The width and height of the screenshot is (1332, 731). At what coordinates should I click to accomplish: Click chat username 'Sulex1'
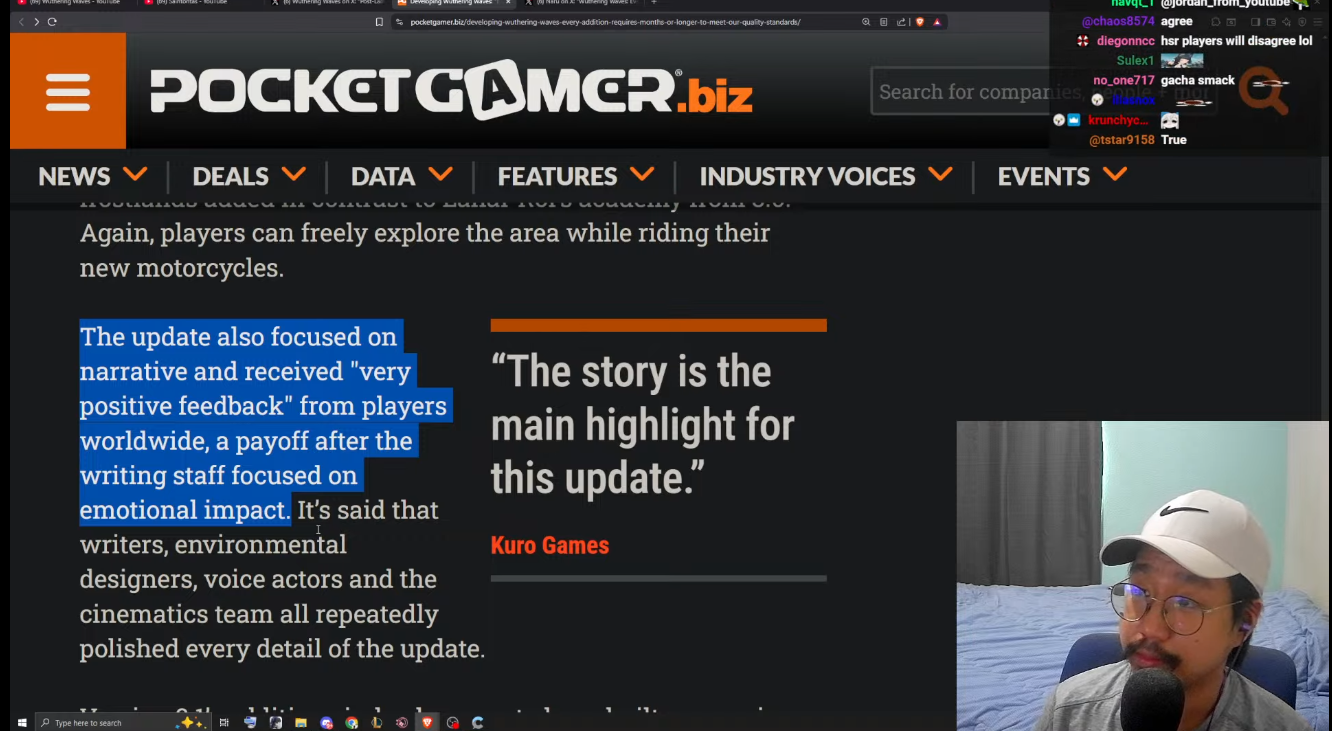(x=1135, y=61)
